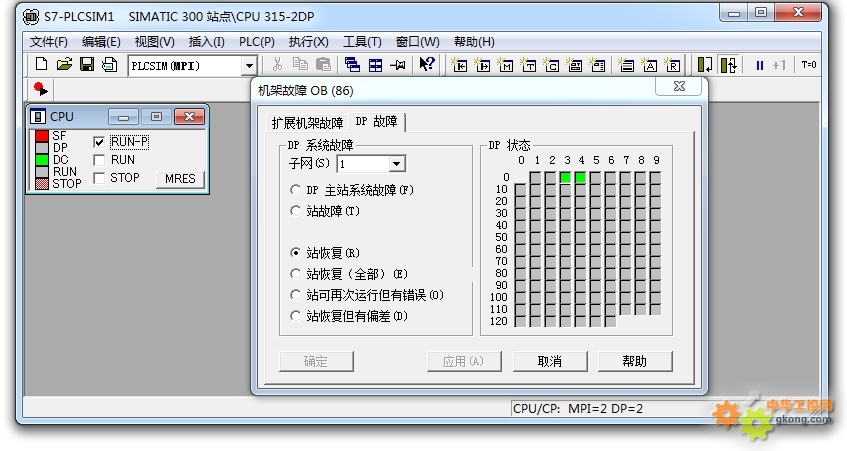847x451 pixels.
Task: Select 站可再次运行但有错误 (O) option
Action: point(295,295)
